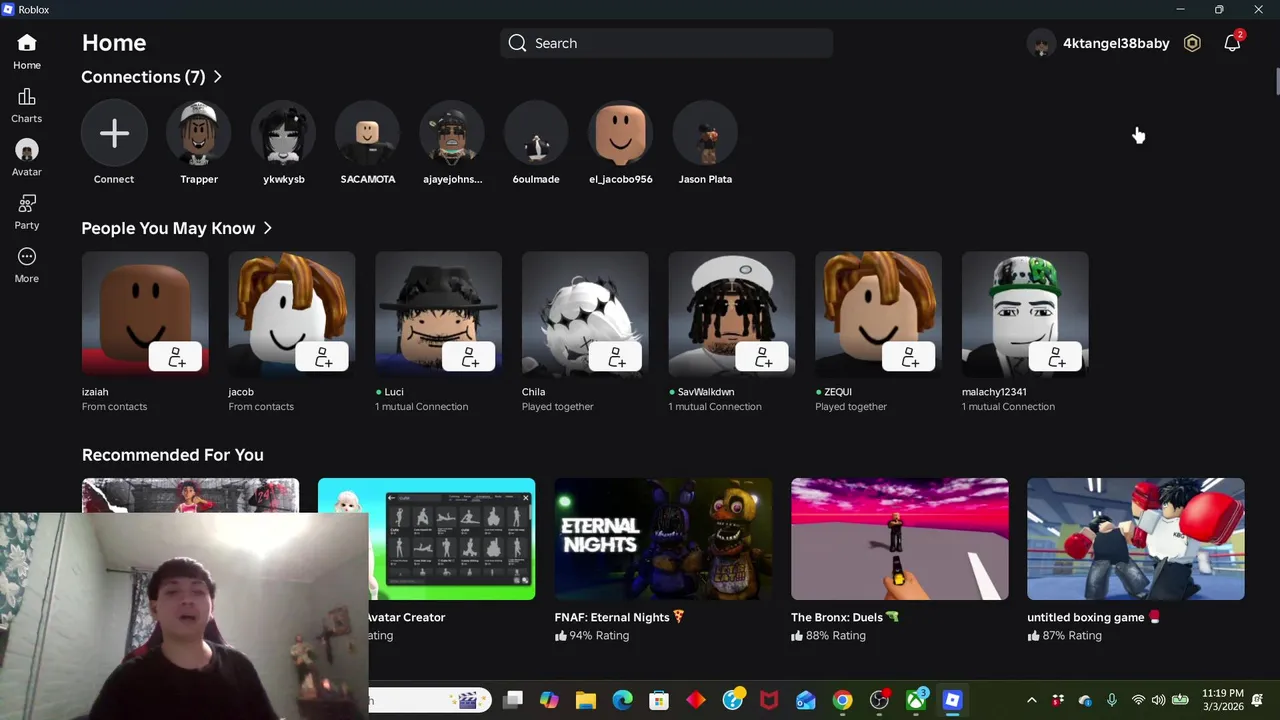This screenshot has height=720, width=1280.
Task: Add Chila as a connection
Action: (616, 357)
